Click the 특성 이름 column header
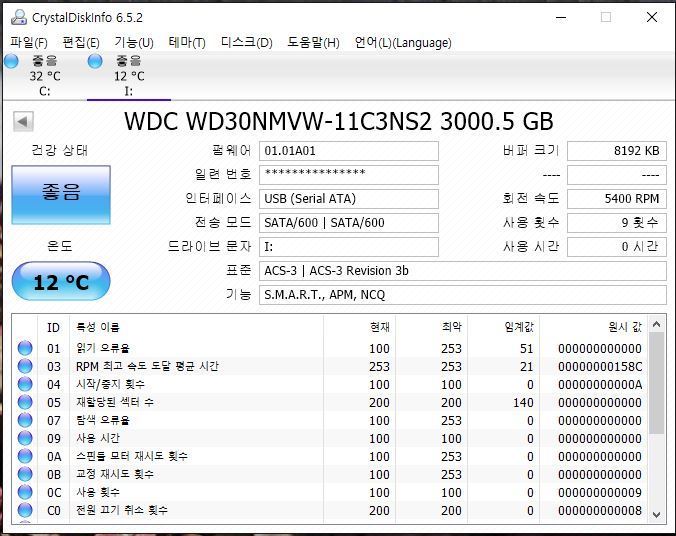676x536 pixels. coord(196,327)
